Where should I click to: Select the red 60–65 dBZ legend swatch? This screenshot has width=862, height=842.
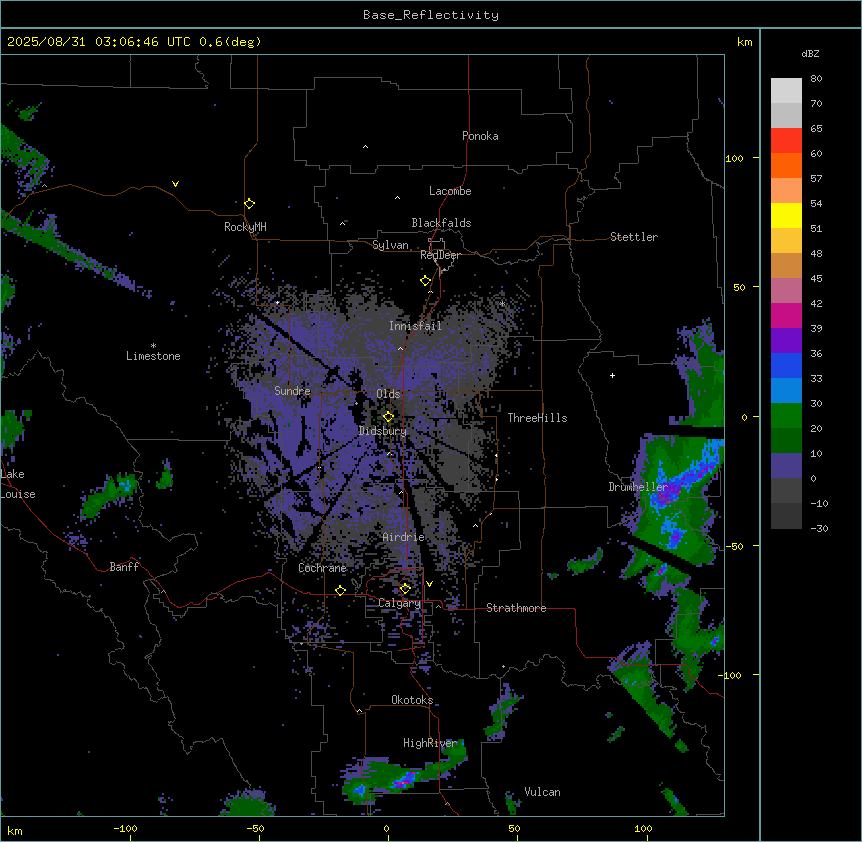[786, 141]
